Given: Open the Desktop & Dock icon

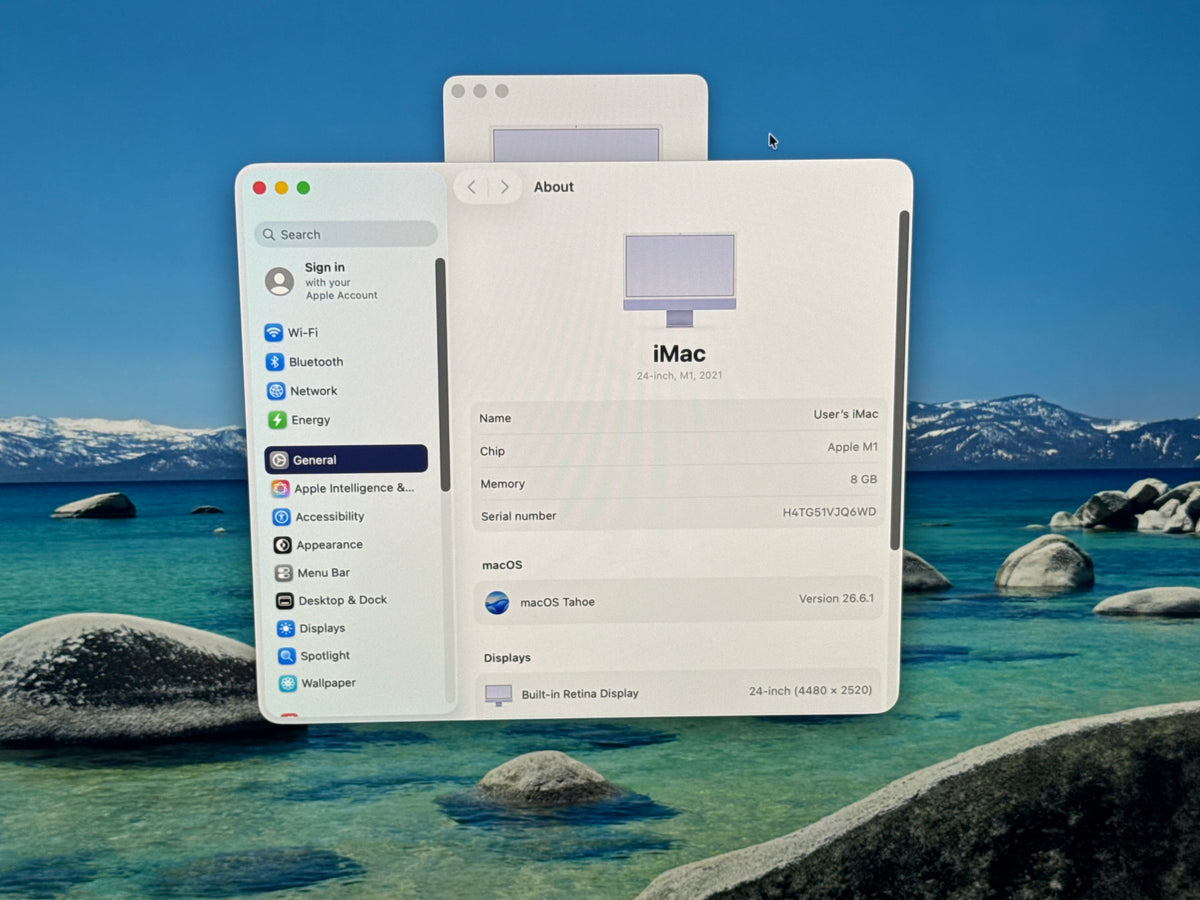Looking at the screenshot, I should click(x=285, y=601).
